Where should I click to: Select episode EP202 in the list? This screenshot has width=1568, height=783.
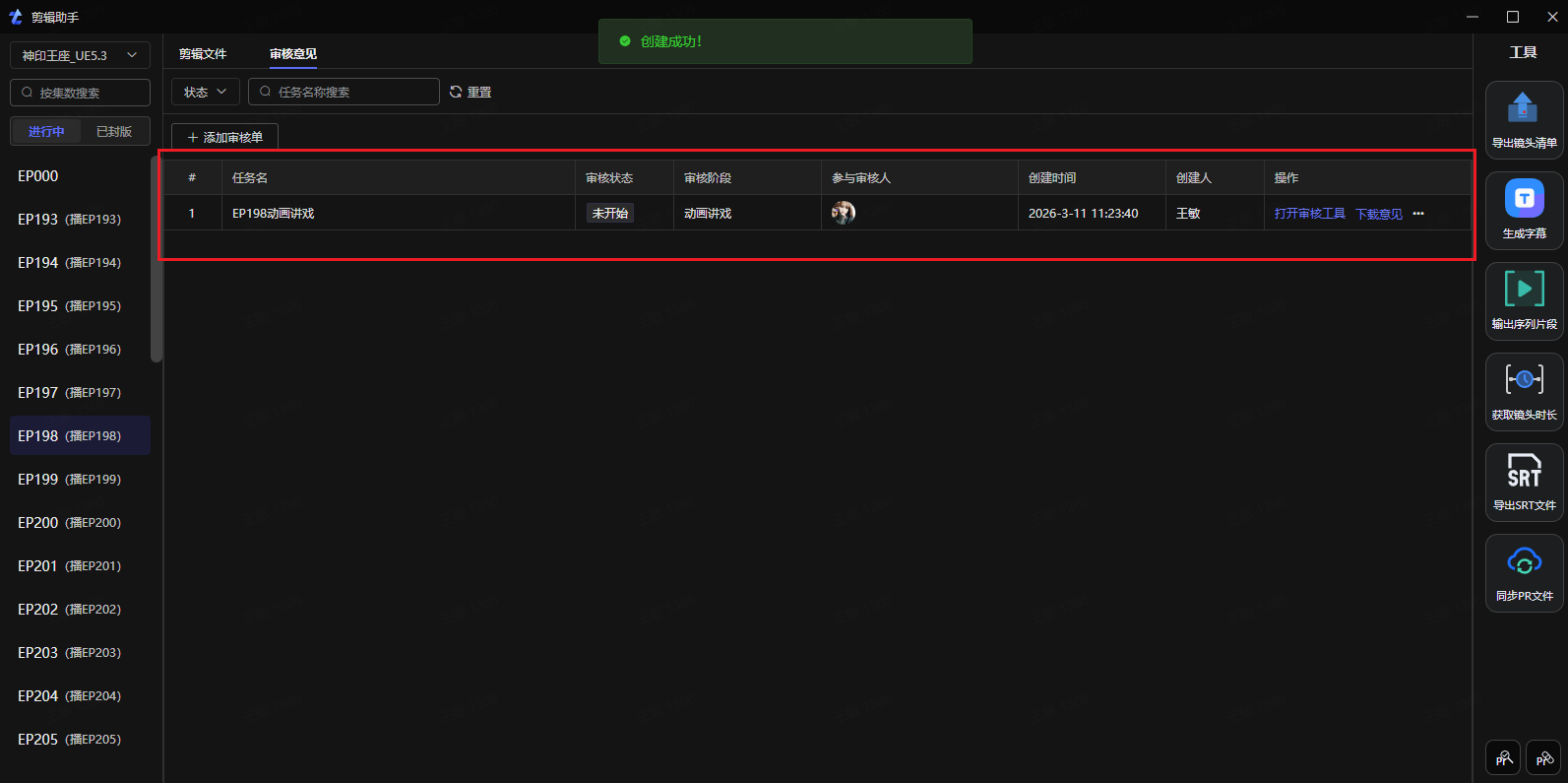coord(80,609)
